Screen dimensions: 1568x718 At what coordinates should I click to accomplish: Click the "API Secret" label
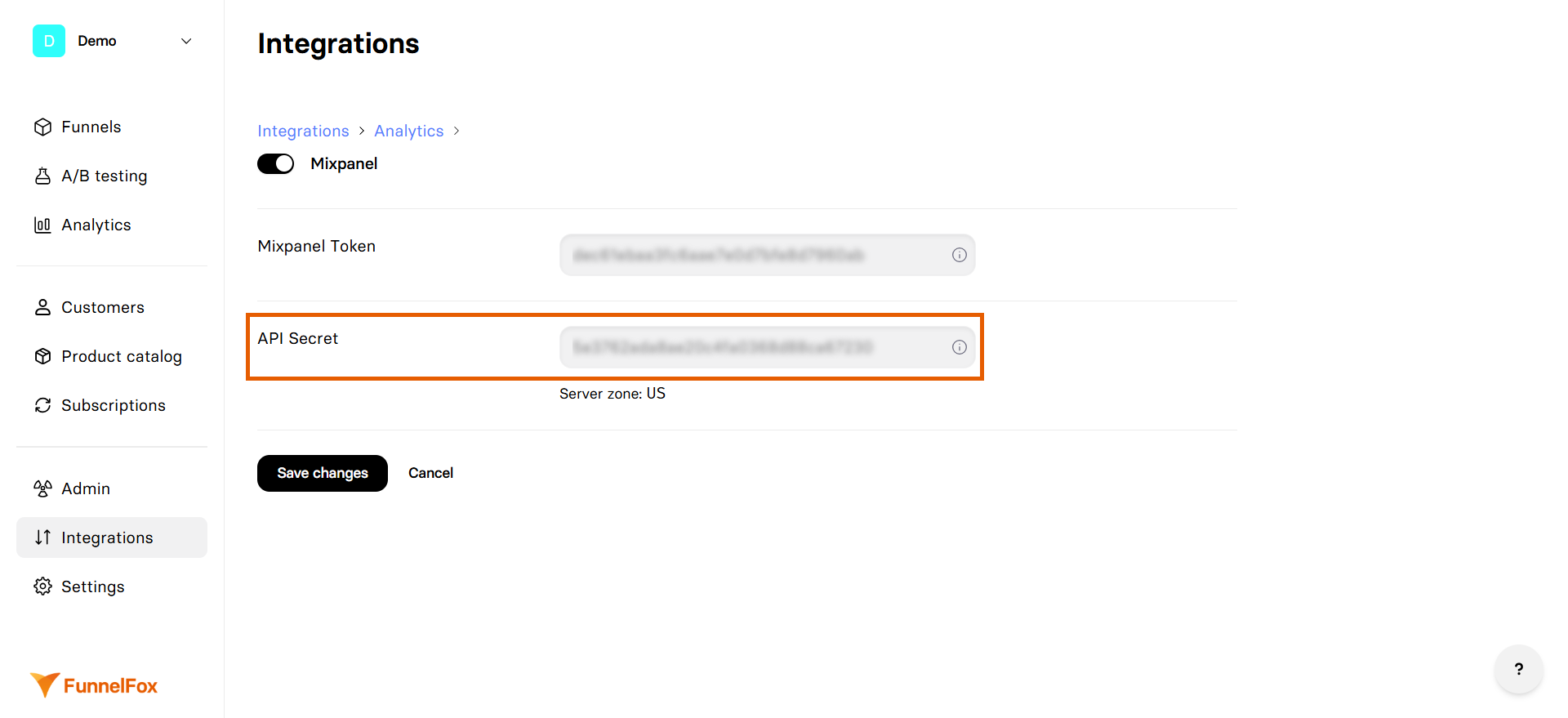298,338
